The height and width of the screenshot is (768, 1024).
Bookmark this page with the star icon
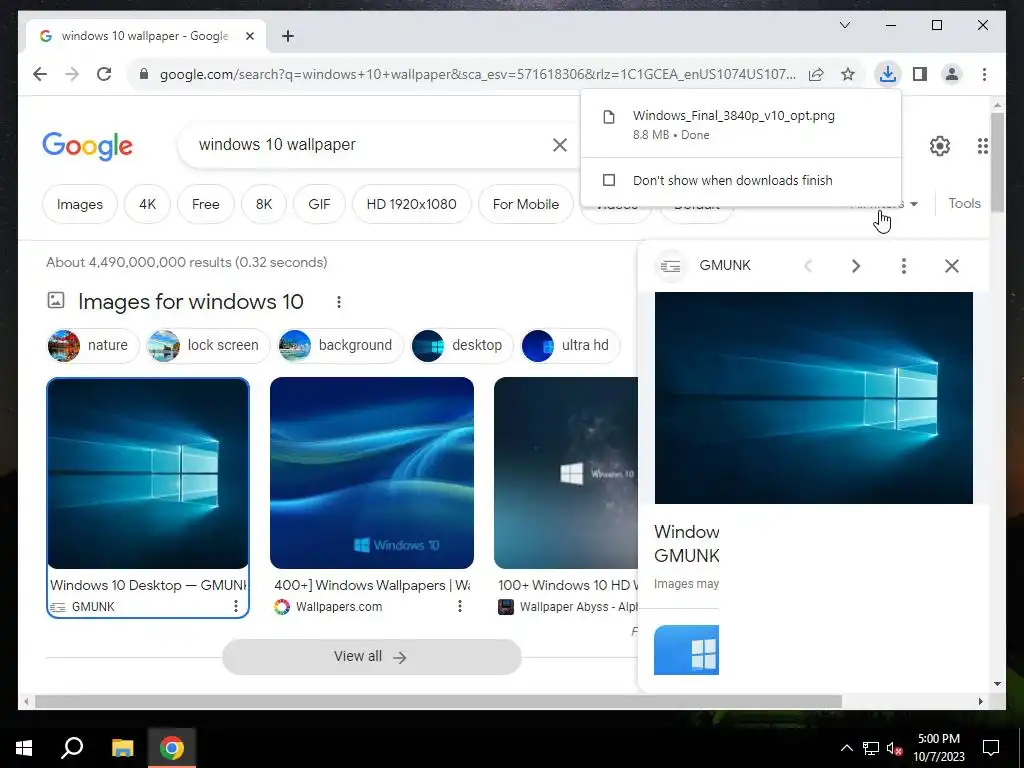point(848,74)
